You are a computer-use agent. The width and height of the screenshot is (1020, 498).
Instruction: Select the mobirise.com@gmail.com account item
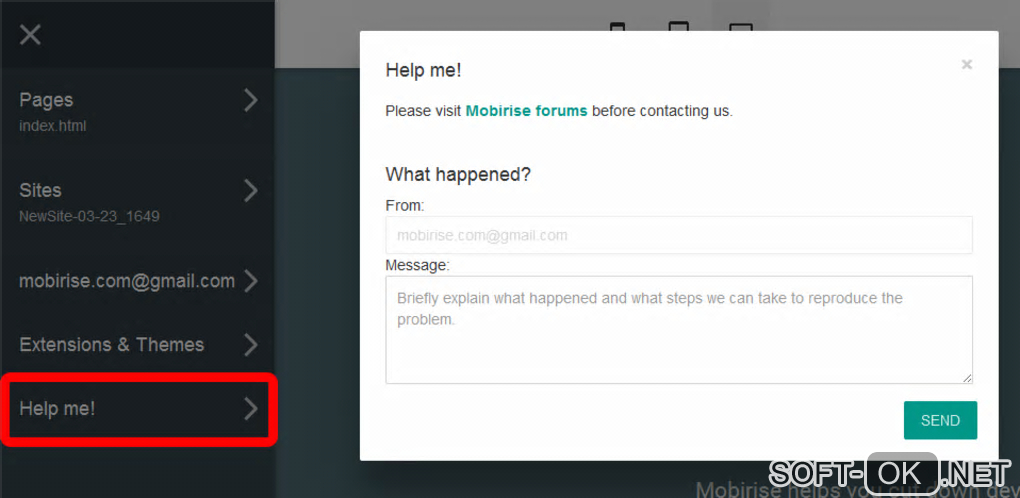[137, 281]
